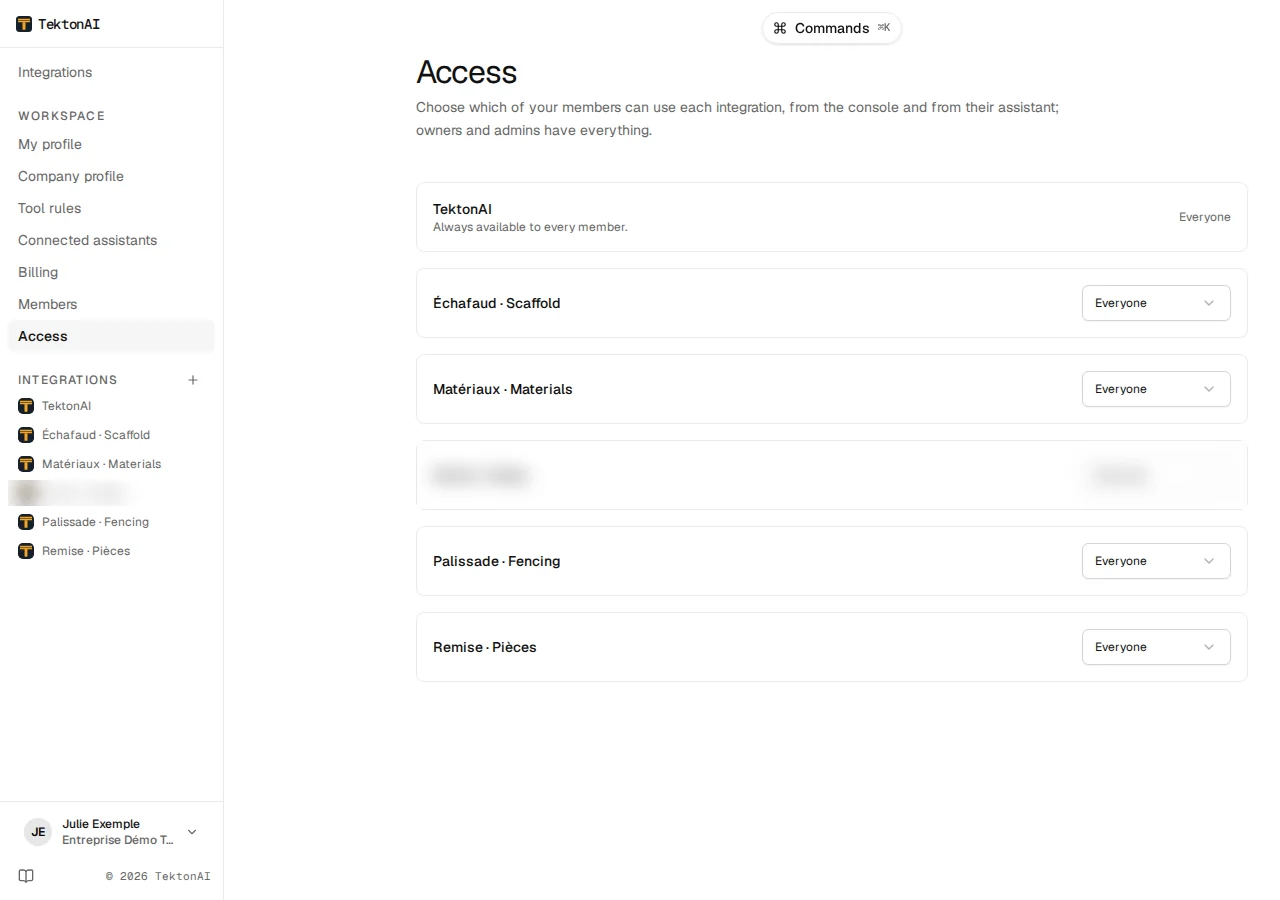This screenshot has width=1280, height=900.
Task: Click the command symbol icon in Commands
Action: tap(780, 28)
